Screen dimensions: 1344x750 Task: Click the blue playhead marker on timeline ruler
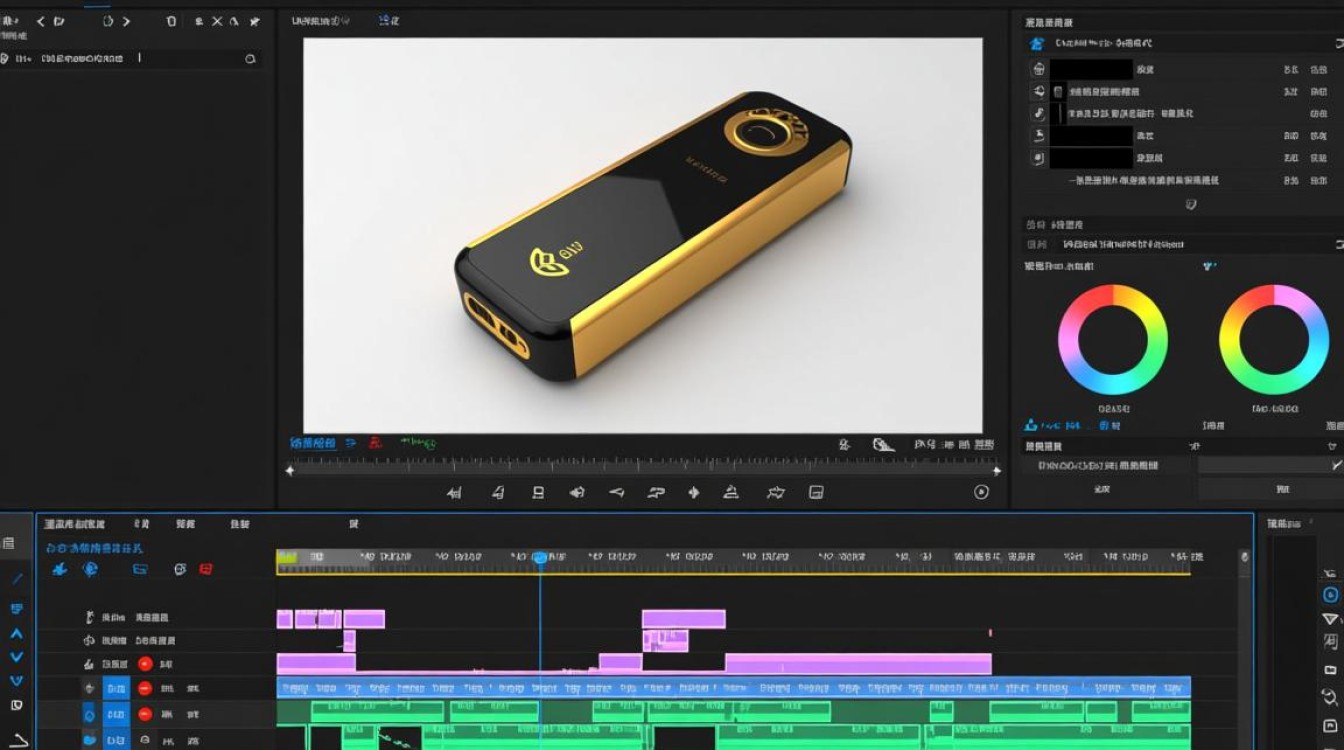[540, 557]
